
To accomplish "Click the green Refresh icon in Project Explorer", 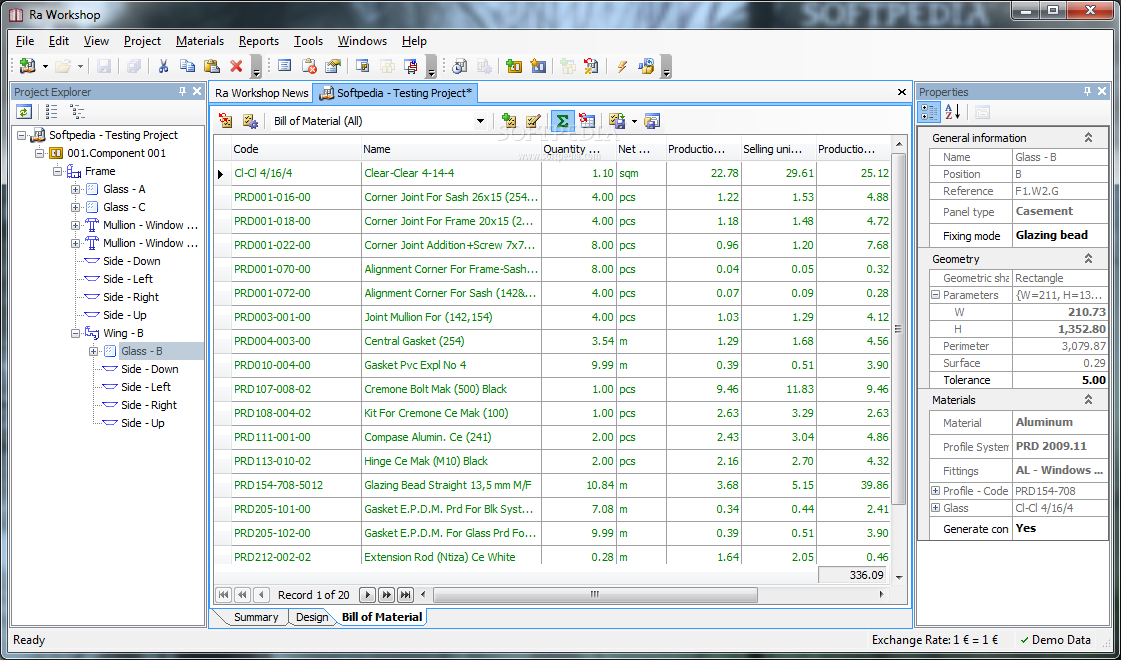I will pyautogui.click(x=24, y=112).
